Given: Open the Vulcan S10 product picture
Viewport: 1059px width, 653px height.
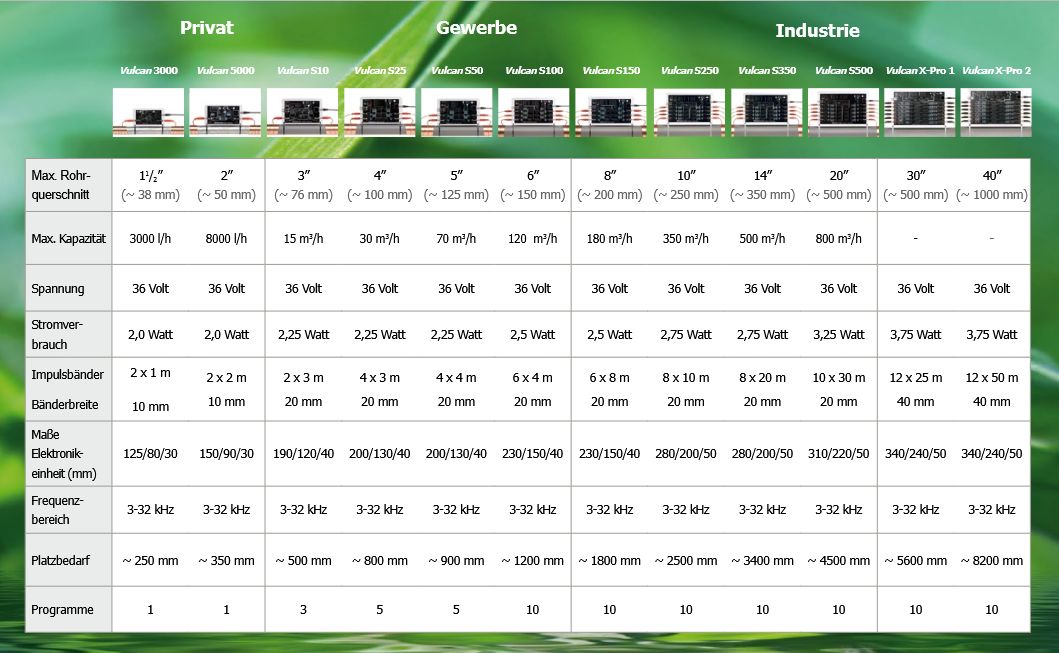Looking at the screenshot, I should point(302,112).
